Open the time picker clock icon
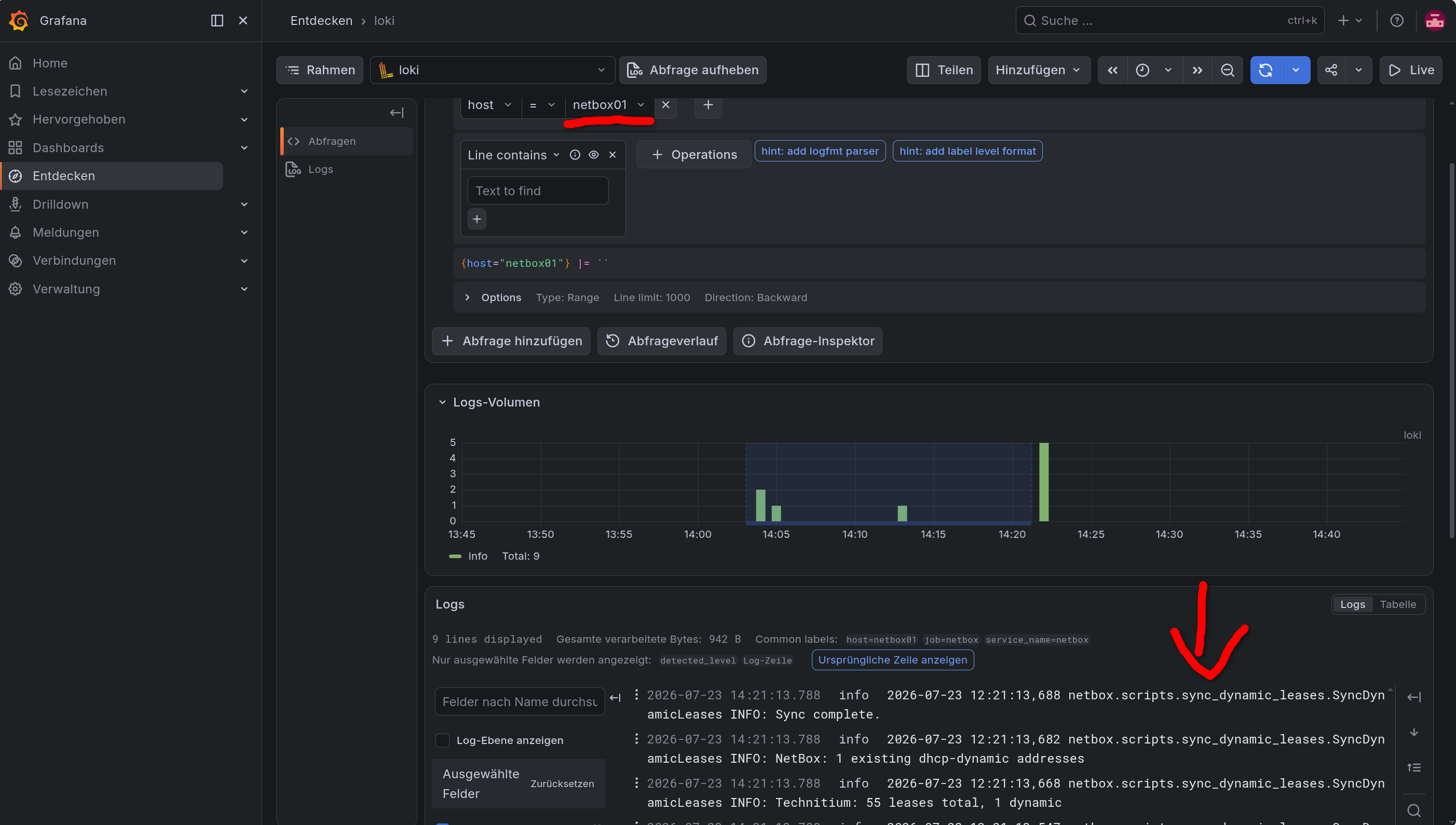The height and width of the screenshot is (825, 1456). click(1142, 70)
